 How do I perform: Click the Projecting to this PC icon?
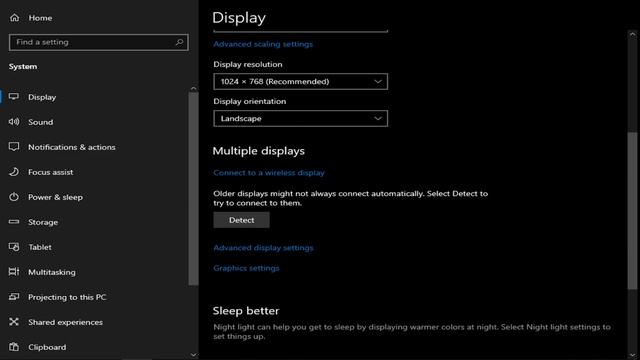point(14,297)
